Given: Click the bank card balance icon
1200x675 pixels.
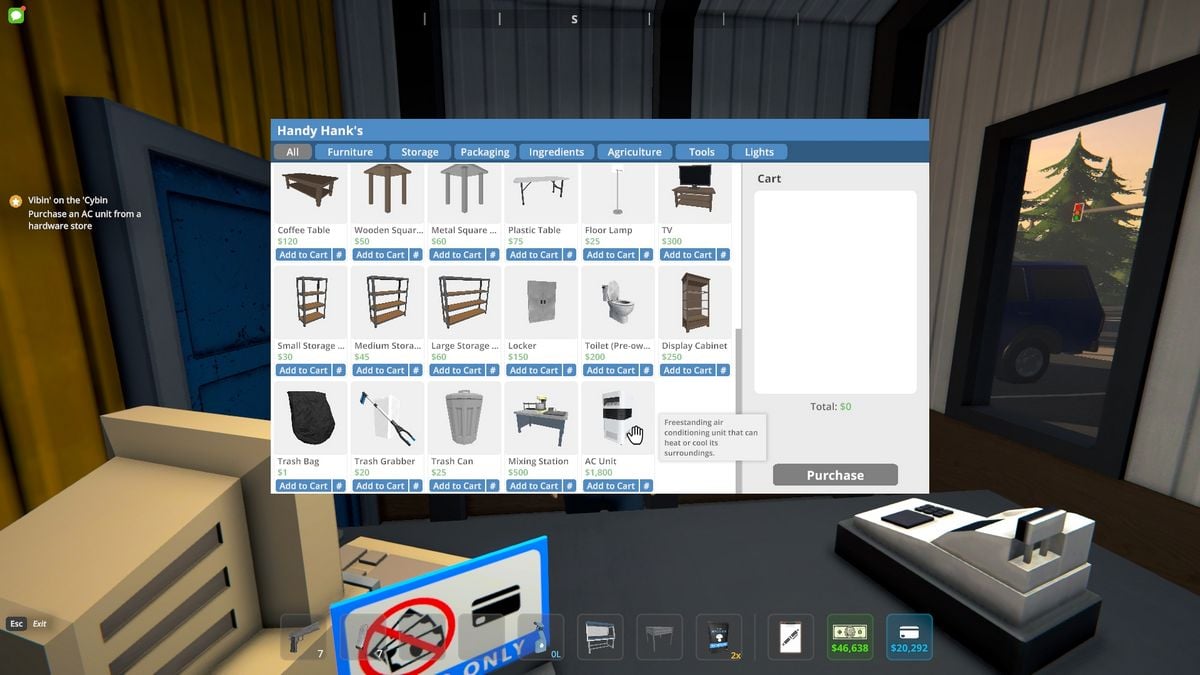Looking at the screenshot, I should click(909, 636).
